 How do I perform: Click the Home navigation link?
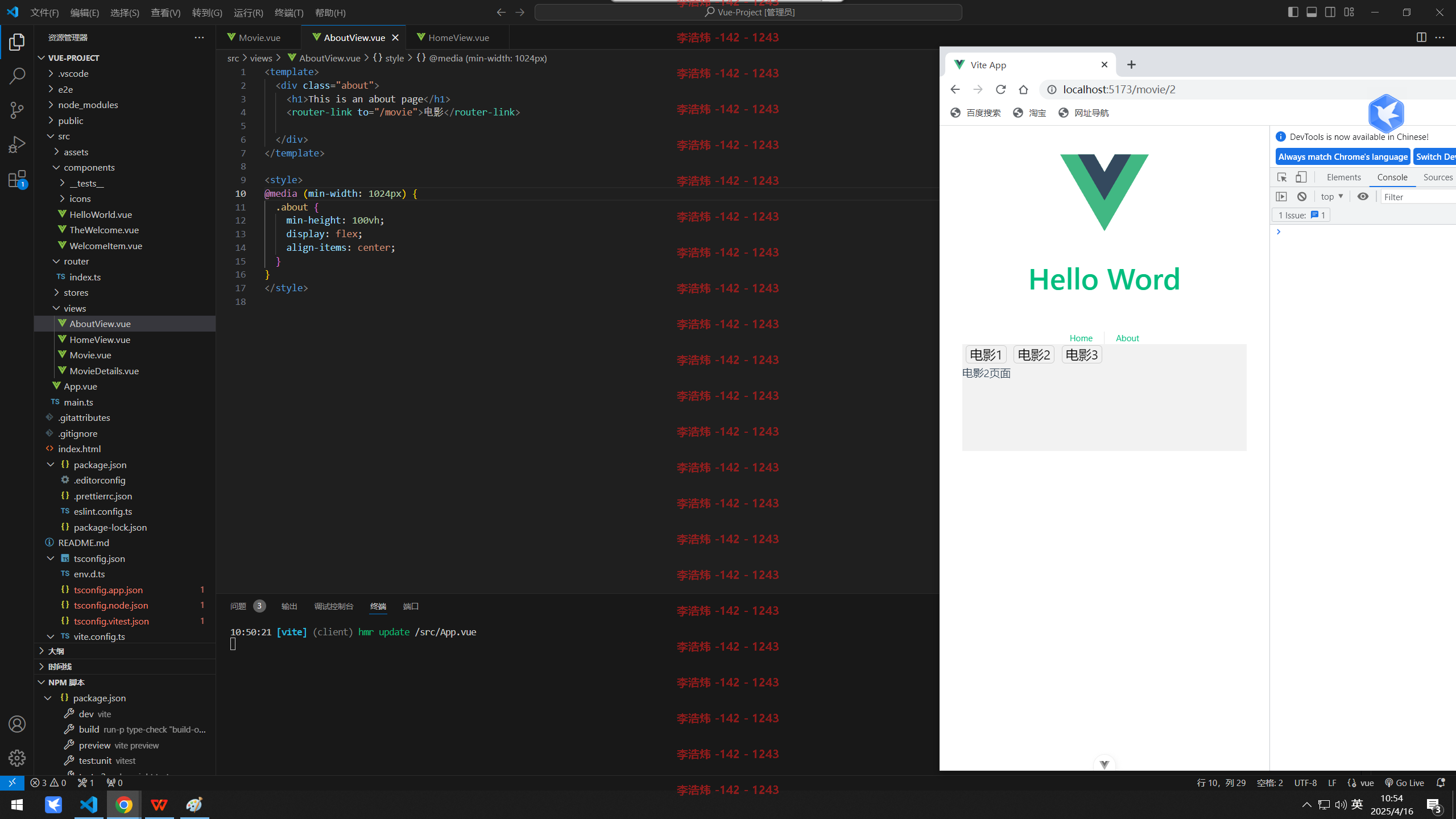point(1081,338)
